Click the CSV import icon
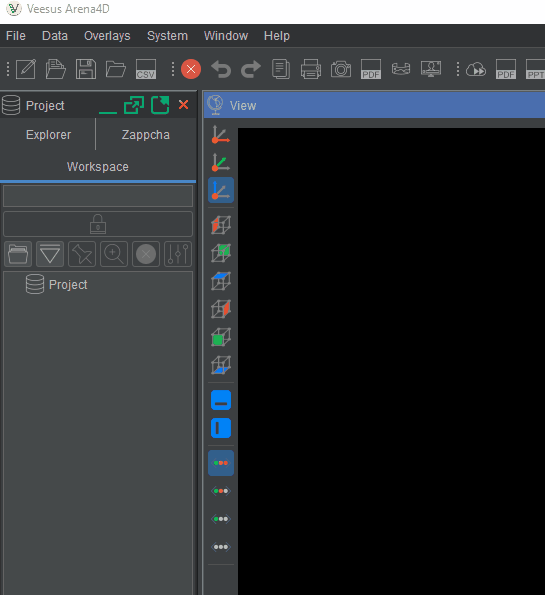 146,69
